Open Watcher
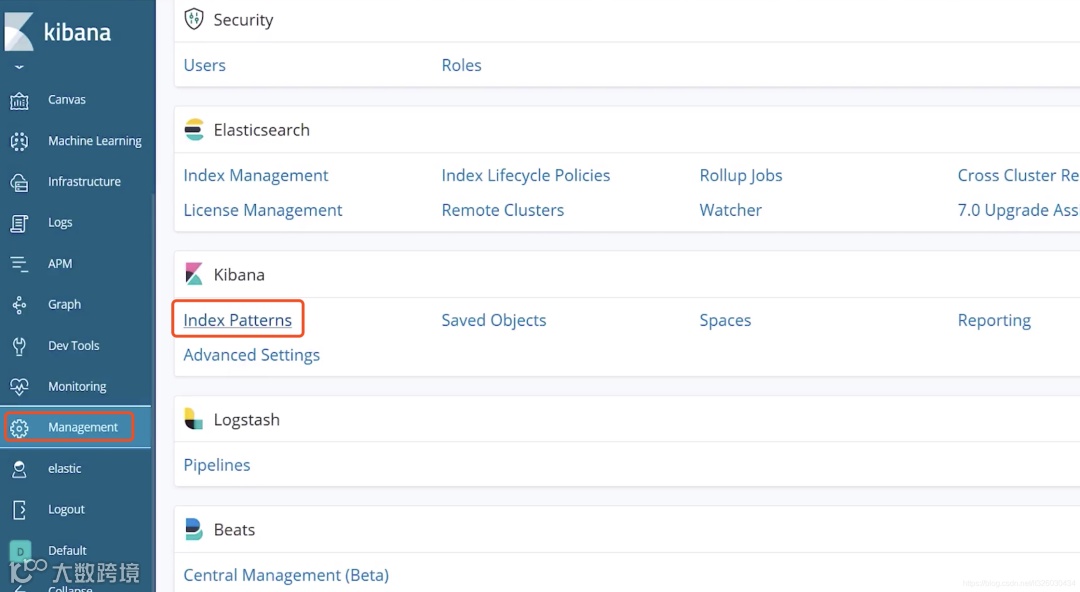 click(731, 210)
